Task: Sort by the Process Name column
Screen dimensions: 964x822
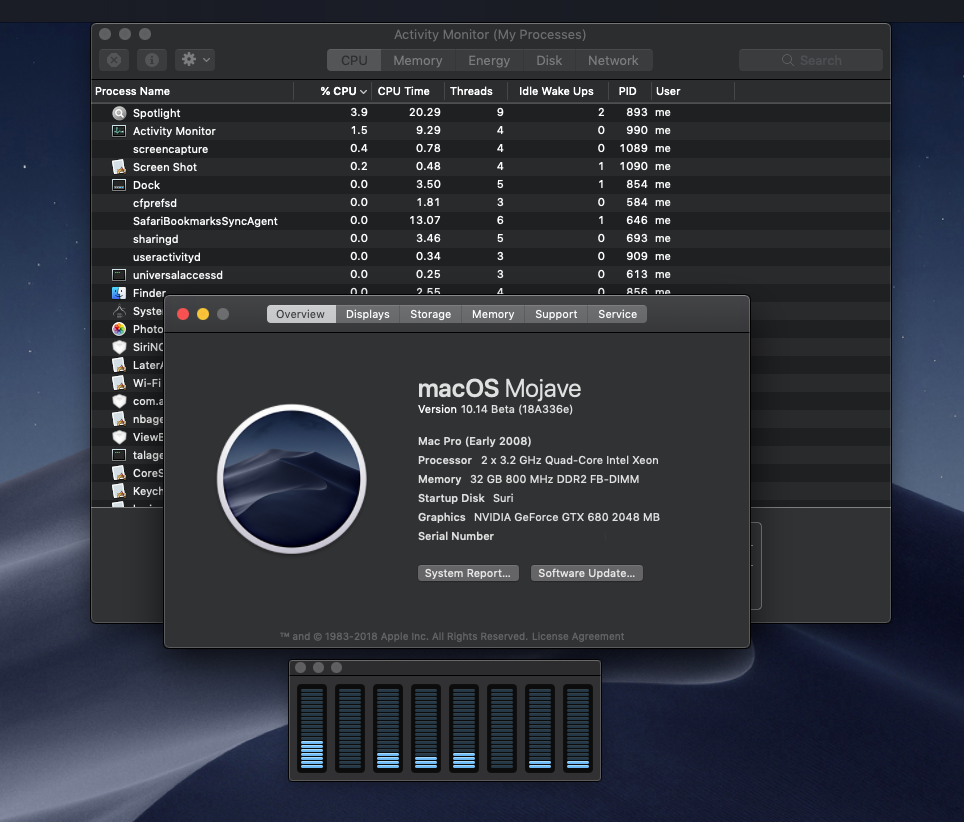Action: pos(192,91)
